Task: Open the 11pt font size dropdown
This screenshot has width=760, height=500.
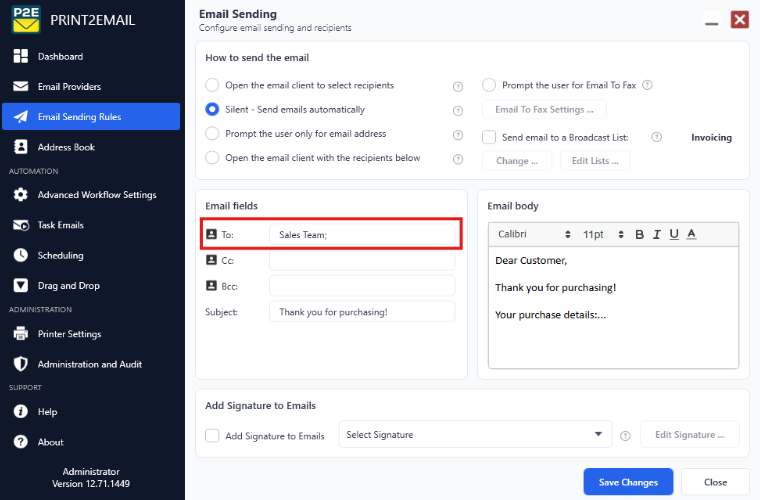Action: coord(602,234)
